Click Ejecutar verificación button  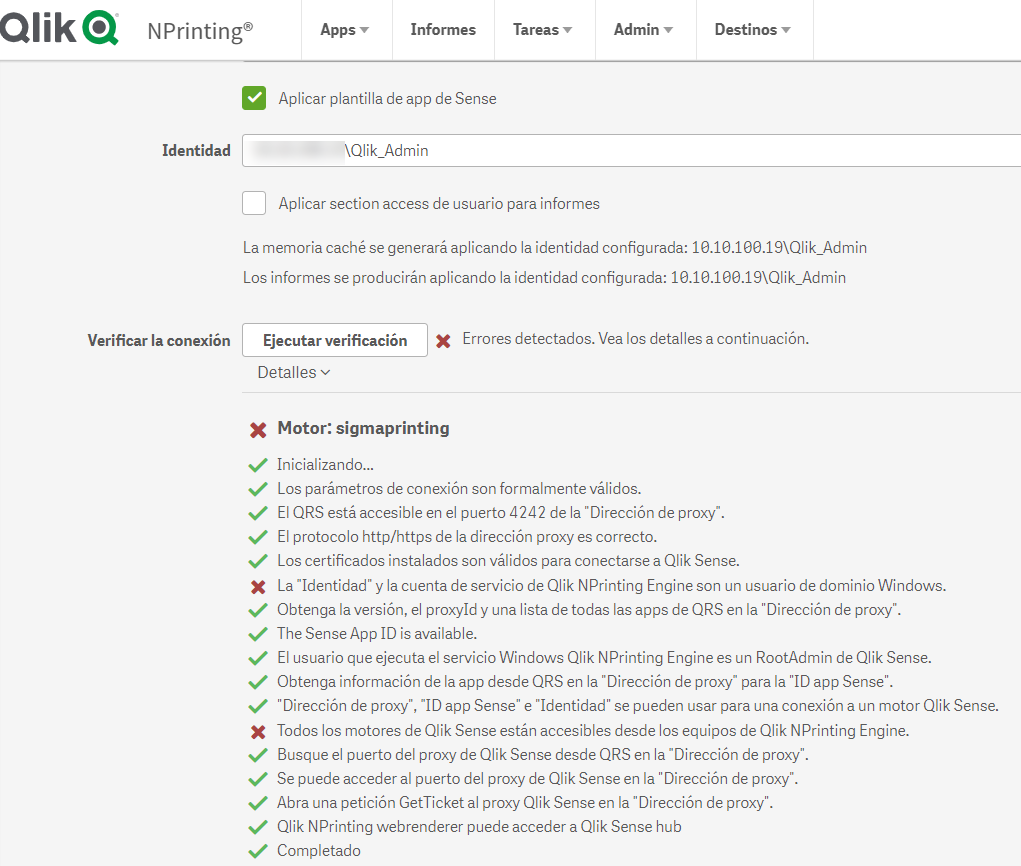click(335, 340)
